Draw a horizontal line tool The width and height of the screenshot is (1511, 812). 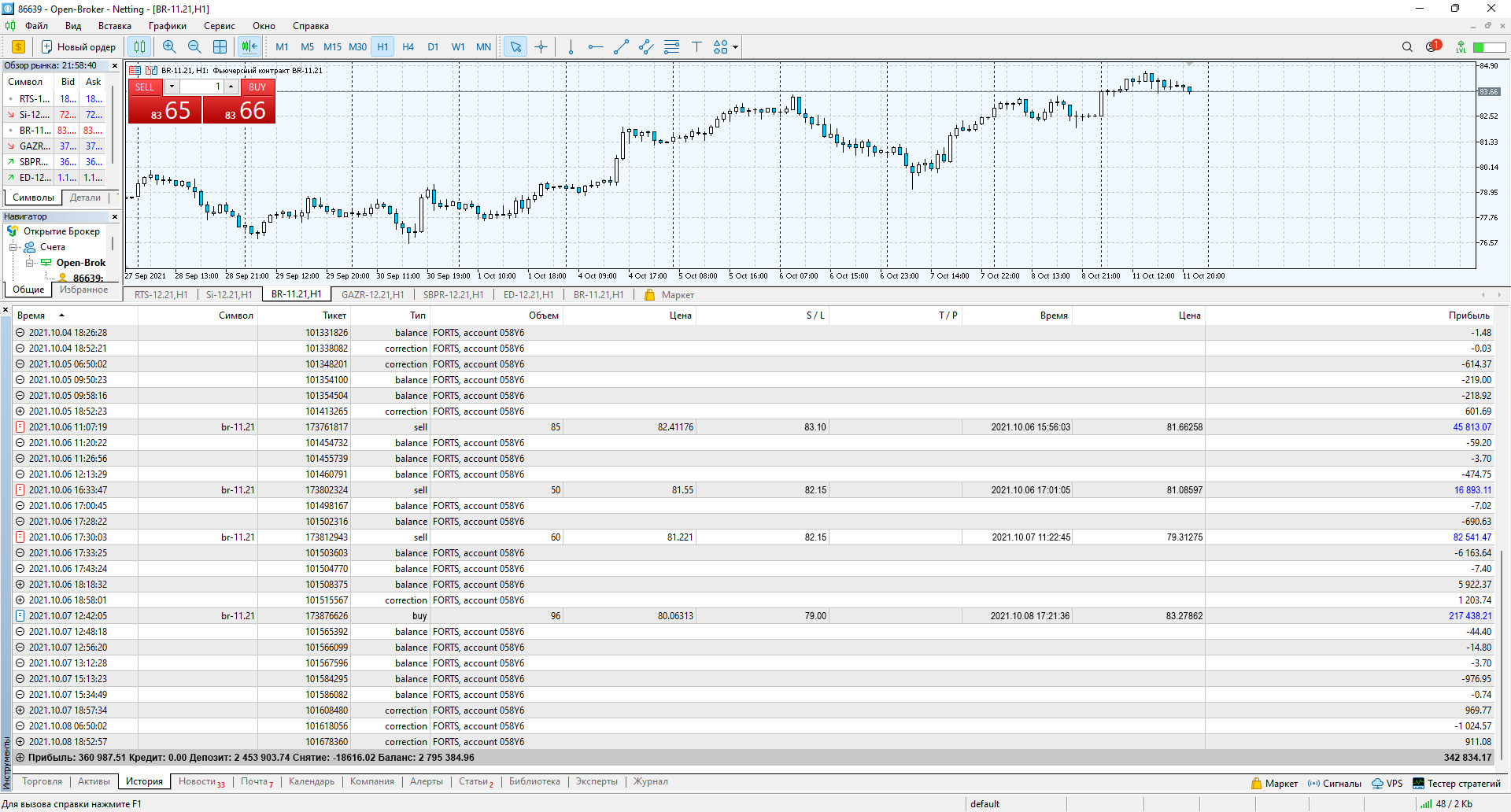596,47
